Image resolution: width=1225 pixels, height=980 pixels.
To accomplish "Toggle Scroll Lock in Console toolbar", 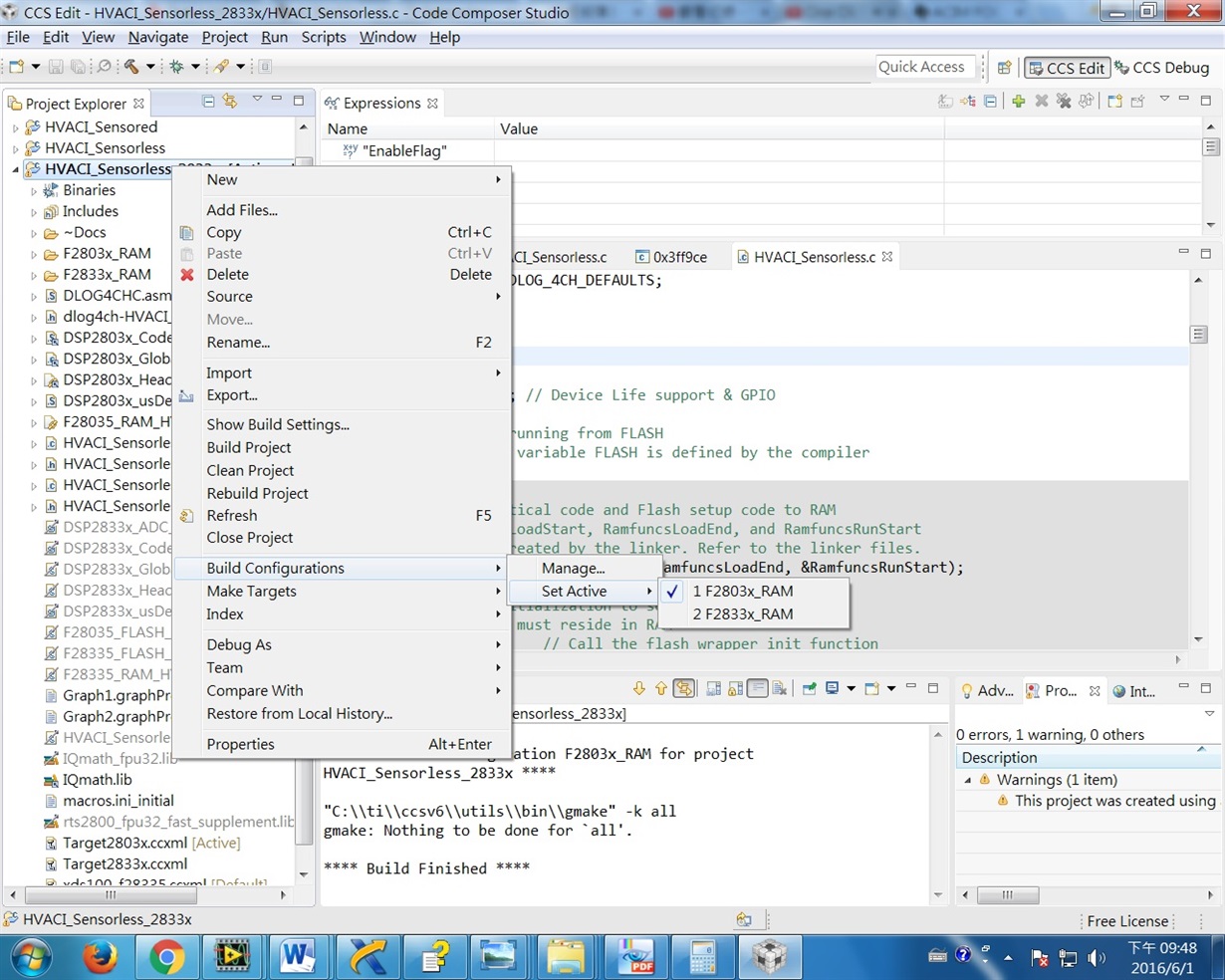I will pyautogui.click(x=736, y=688).
